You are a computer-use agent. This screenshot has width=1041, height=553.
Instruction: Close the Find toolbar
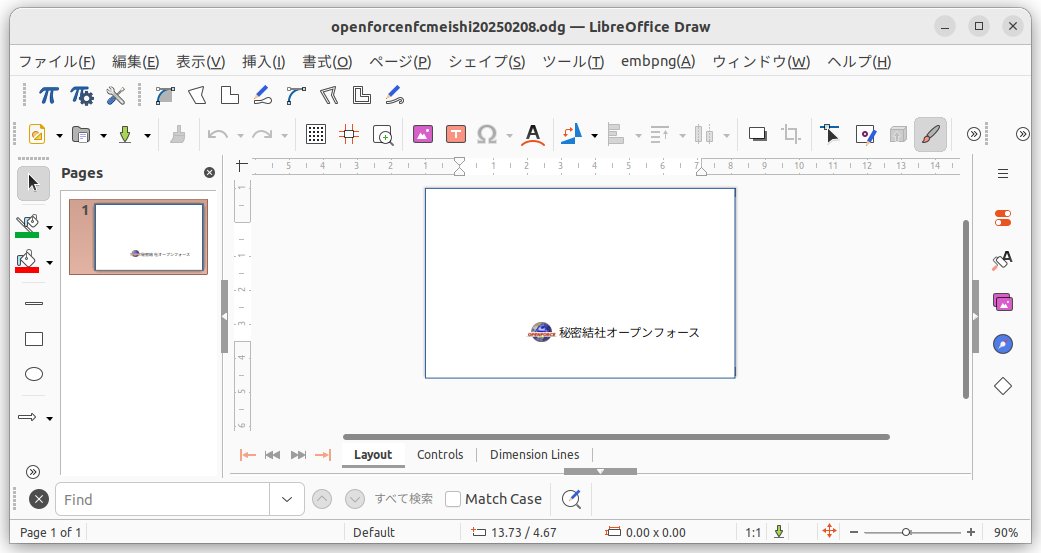pyautogui.click(x=39, y=499)
